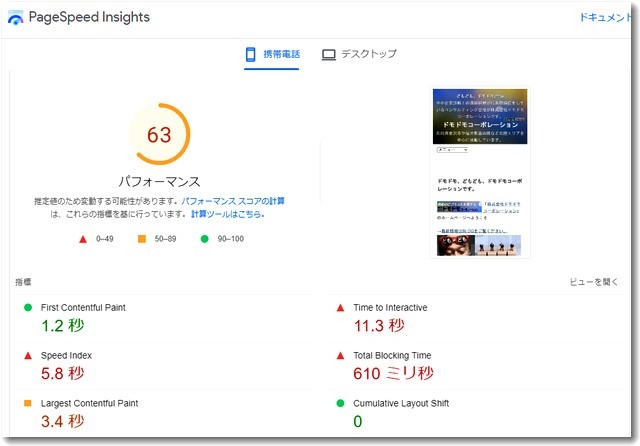Click the 90–100 range legend text
Screen dimensions: 640x446
231,239
